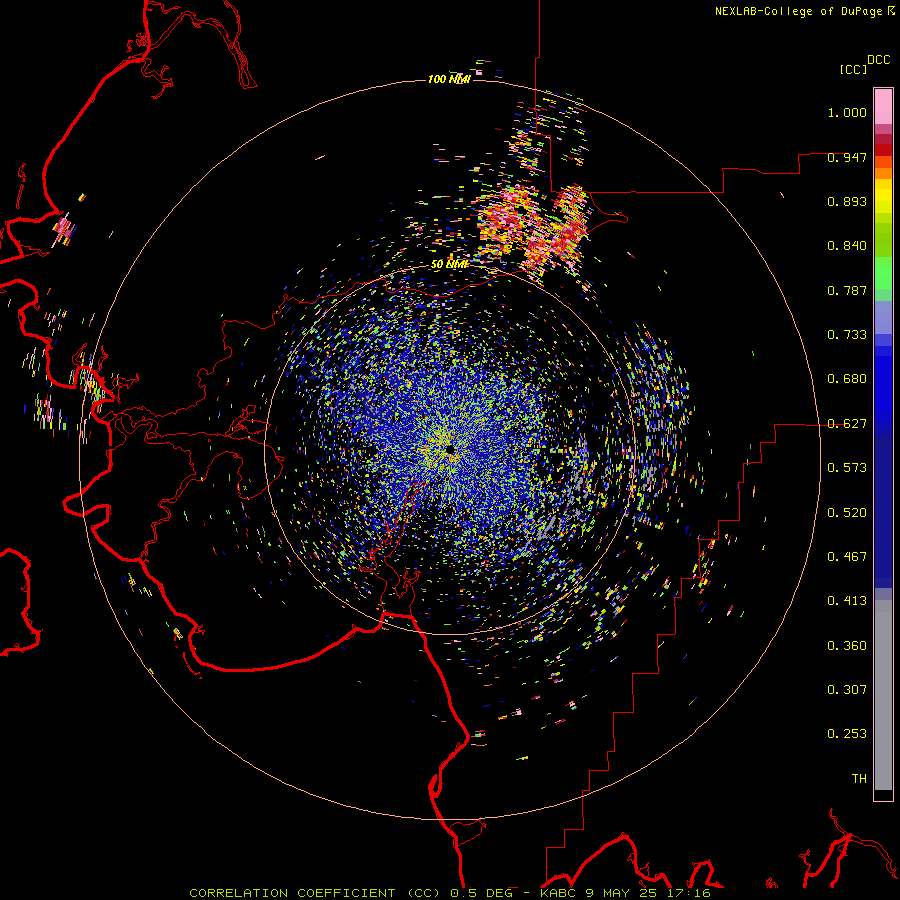This screenshot has width=900, height=900.
Task: Click the DCC label above the color scale
Action: click(879, 60)
